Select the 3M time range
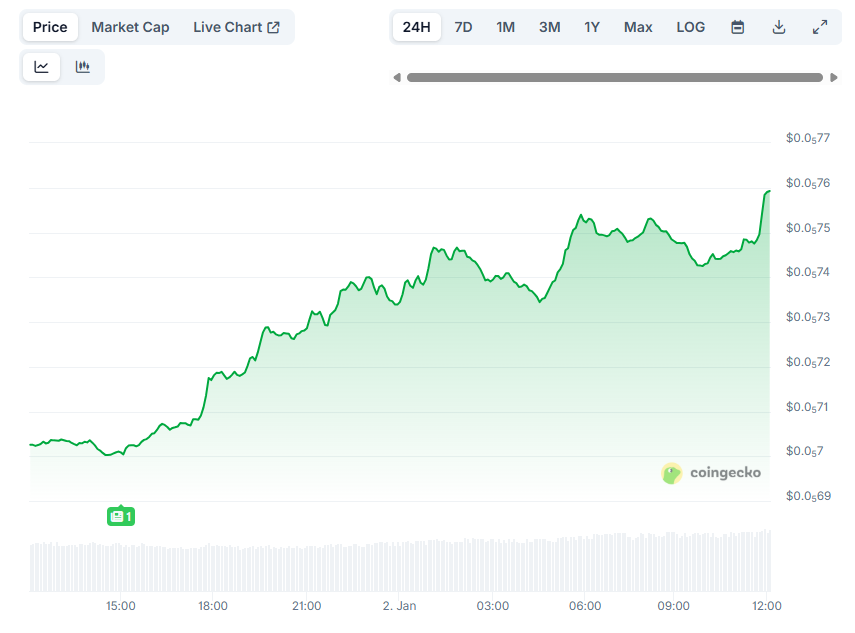The image size is (855, 633). coord(549,27)
